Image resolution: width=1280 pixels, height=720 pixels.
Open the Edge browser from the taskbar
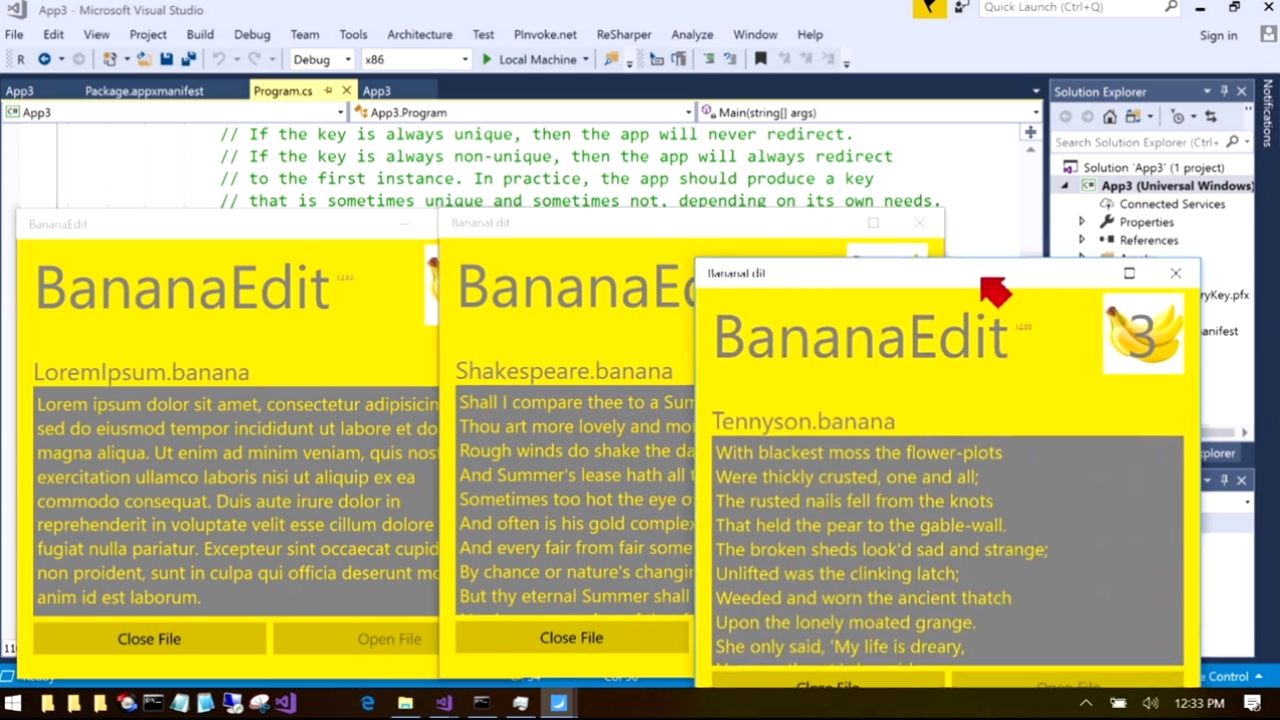[x=367, y=703]
